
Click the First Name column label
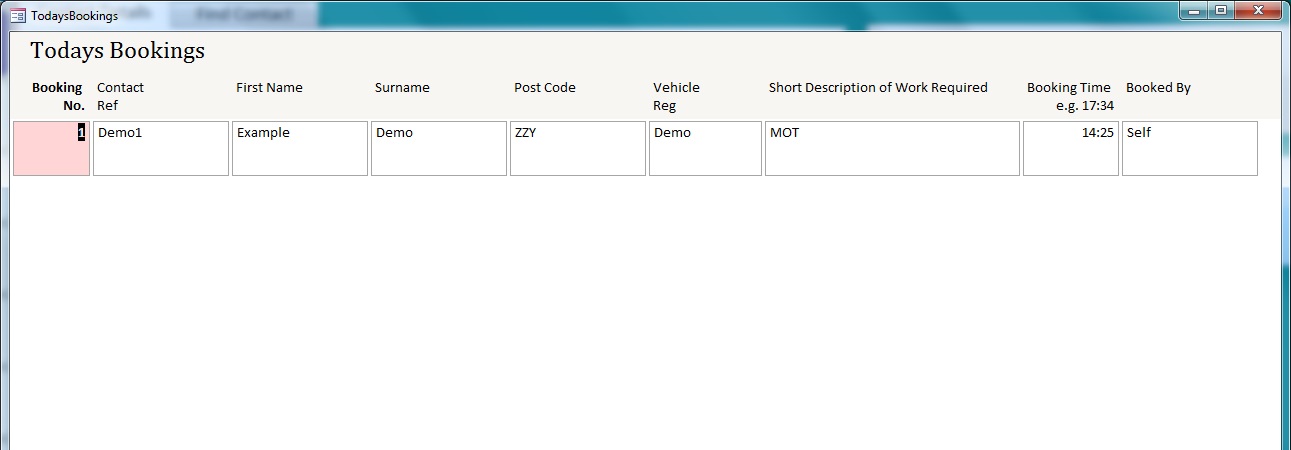coord(269,88)
